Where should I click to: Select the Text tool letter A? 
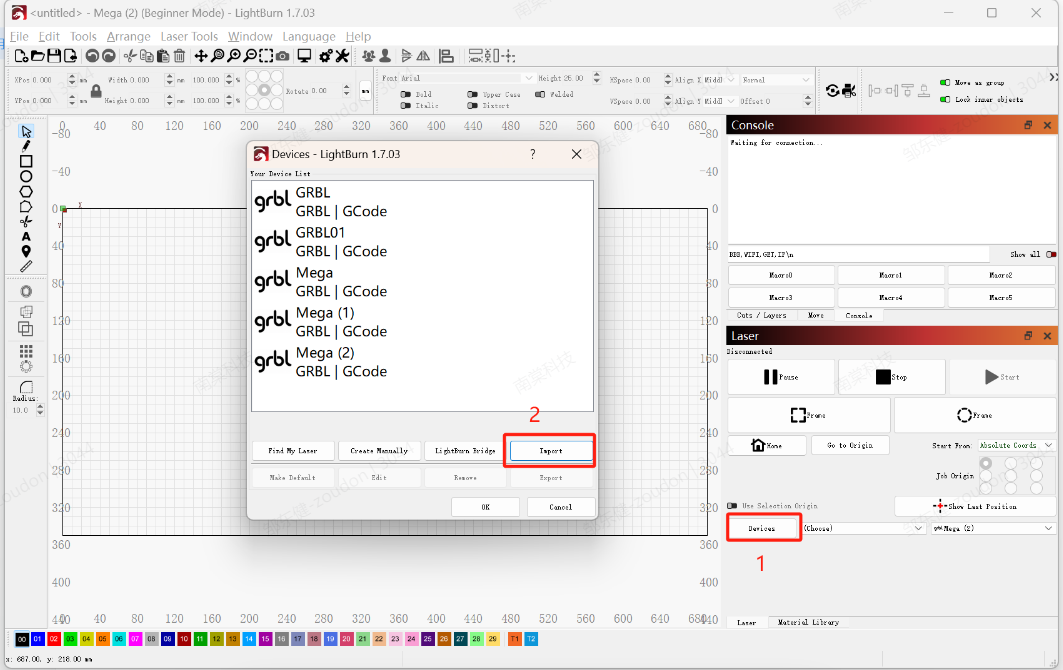(26, 237)
